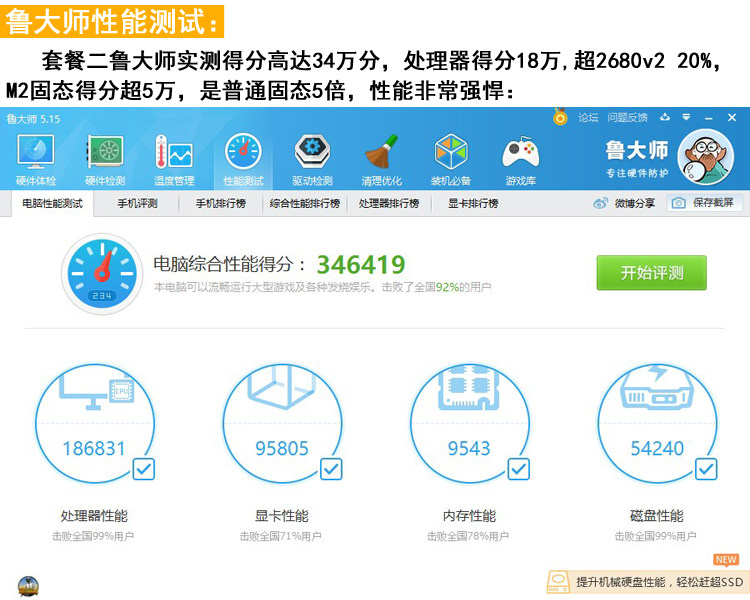Click the skin/upload icon in title bar

(665, 117)
